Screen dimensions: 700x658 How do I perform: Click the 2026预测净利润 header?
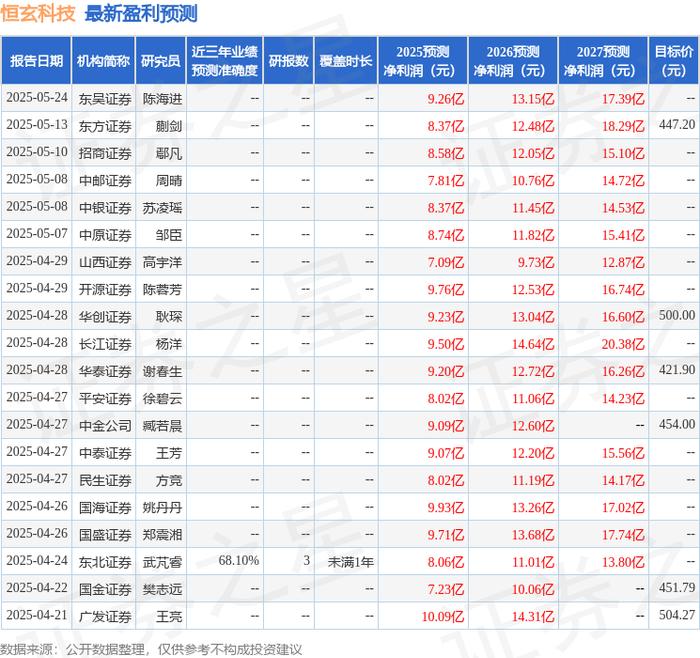513,61
